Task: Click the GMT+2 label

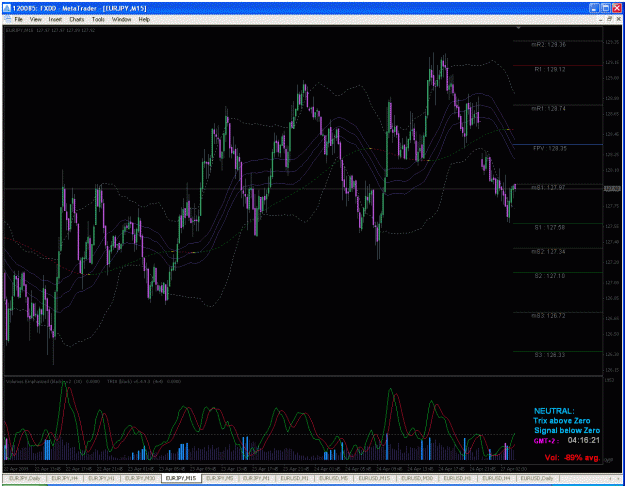Action: (x=546, y=441)
